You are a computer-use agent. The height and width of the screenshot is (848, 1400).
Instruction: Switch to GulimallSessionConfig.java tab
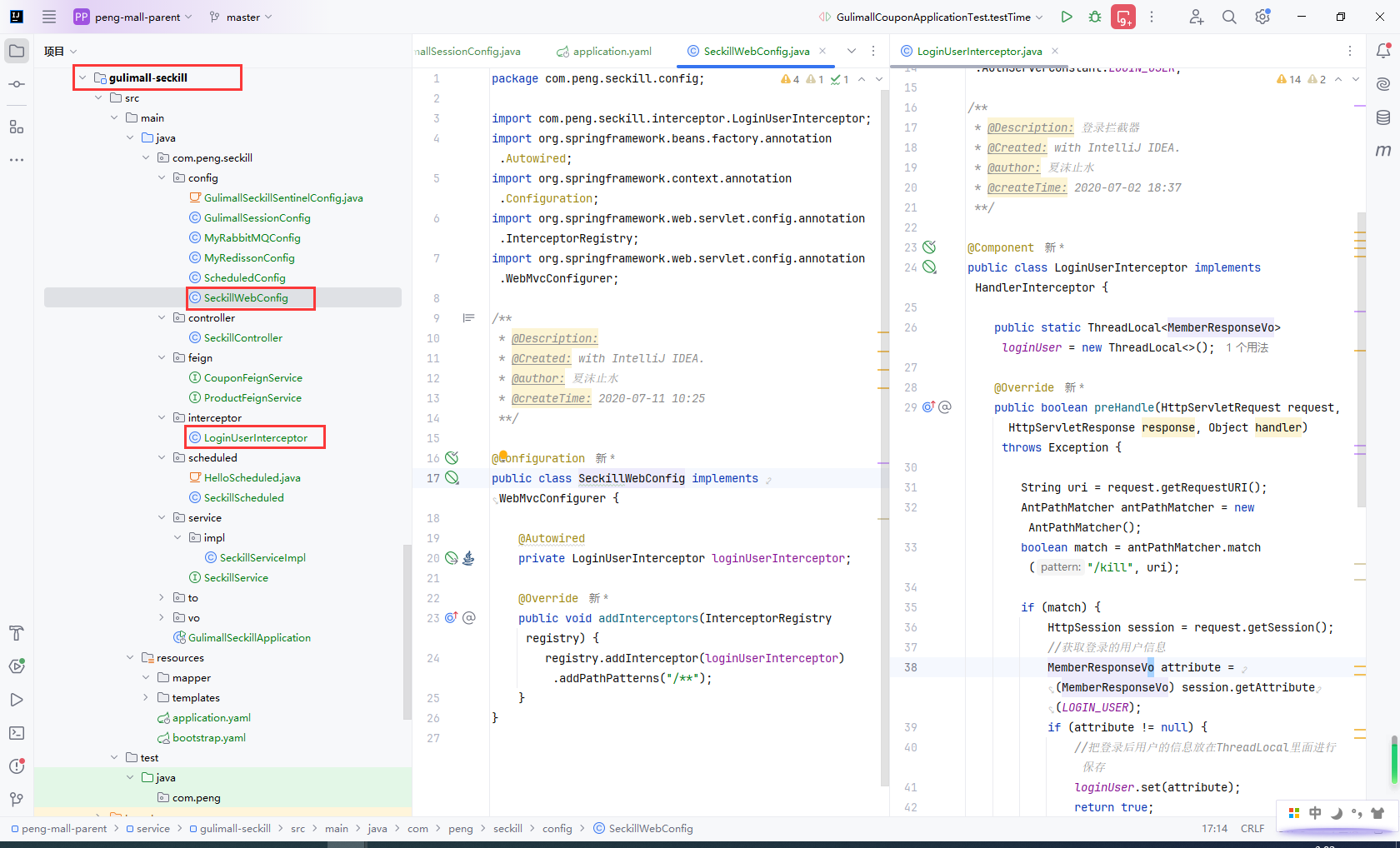[468, 51]
